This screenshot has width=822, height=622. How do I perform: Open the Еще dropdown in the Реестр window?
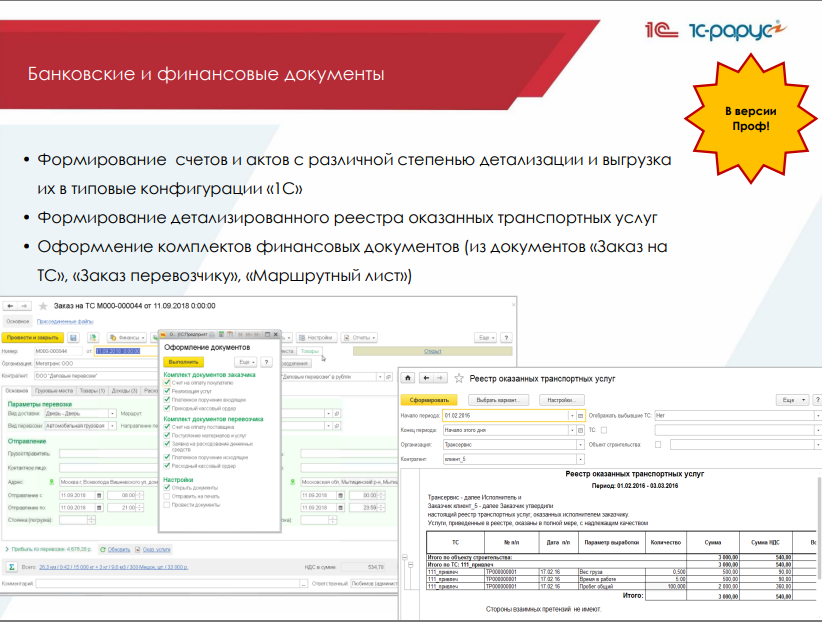click(792, 400)
